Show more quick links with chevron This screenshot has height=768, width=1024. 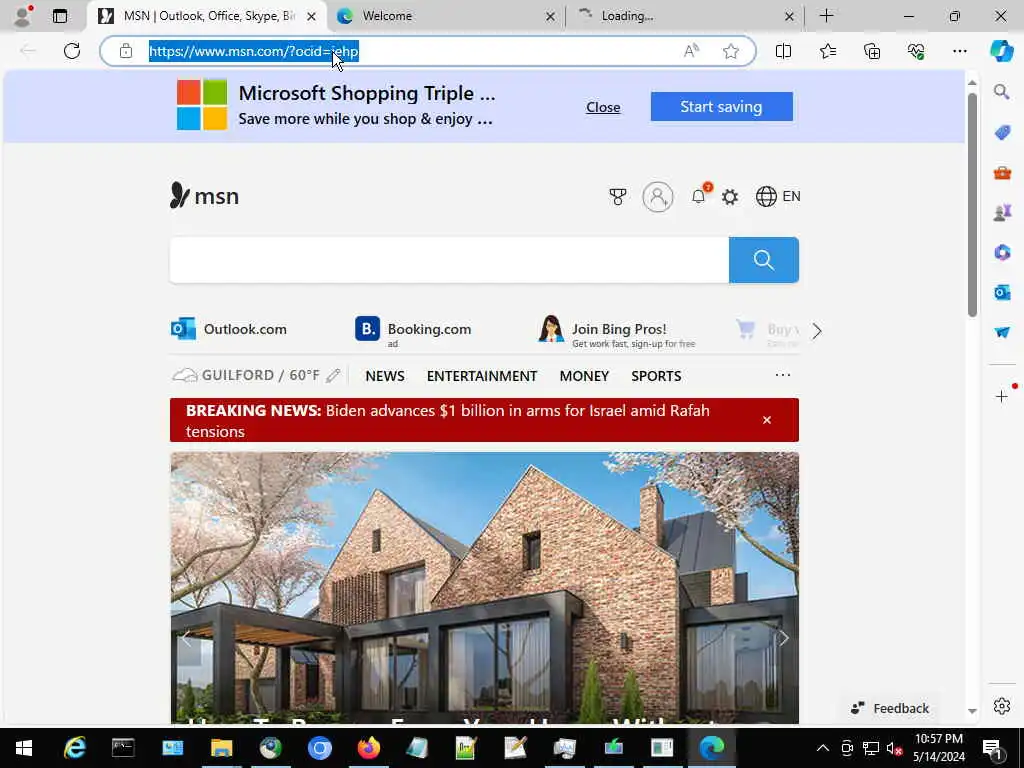click(817, 331)
